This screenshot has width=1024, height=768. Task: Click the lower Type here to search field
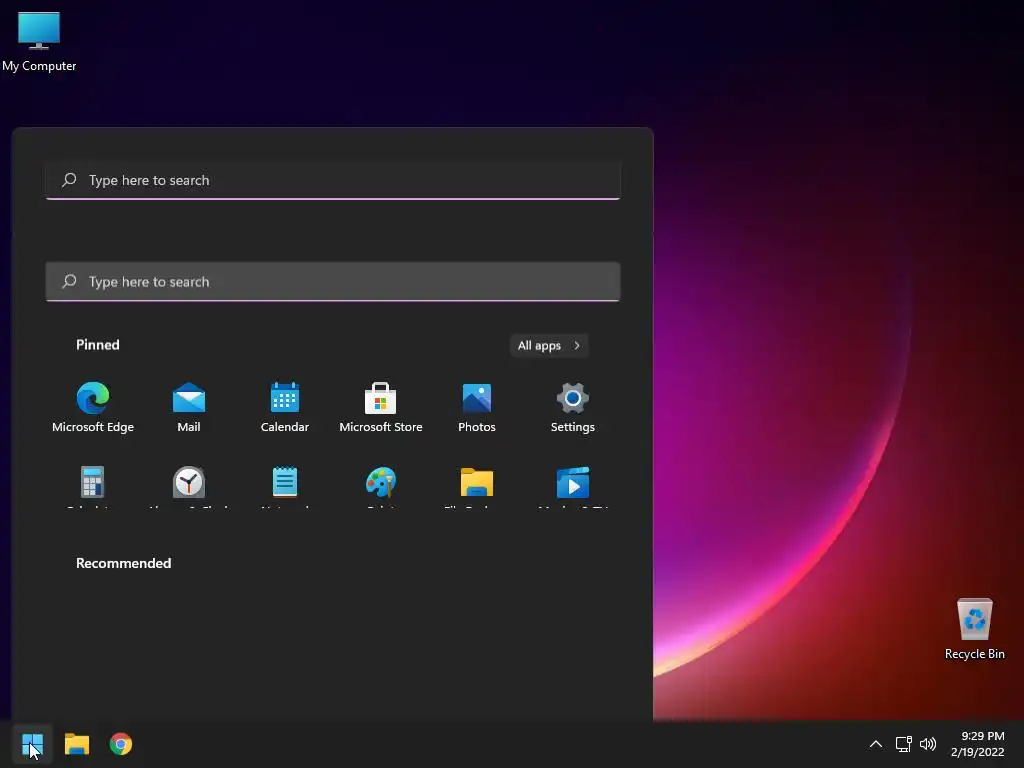[332, 281]
